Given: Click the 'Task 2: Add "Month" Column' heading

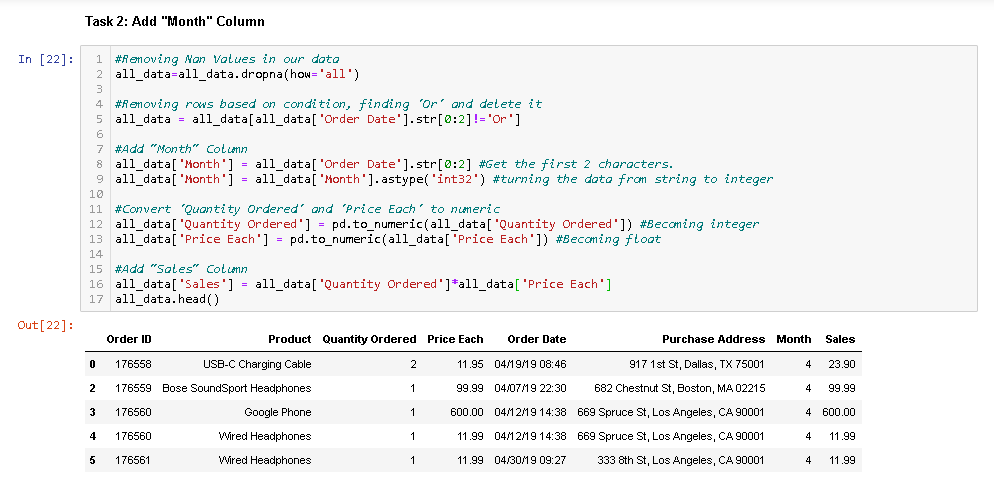Looking at the screenshot, I should click(x=174, y=22).
